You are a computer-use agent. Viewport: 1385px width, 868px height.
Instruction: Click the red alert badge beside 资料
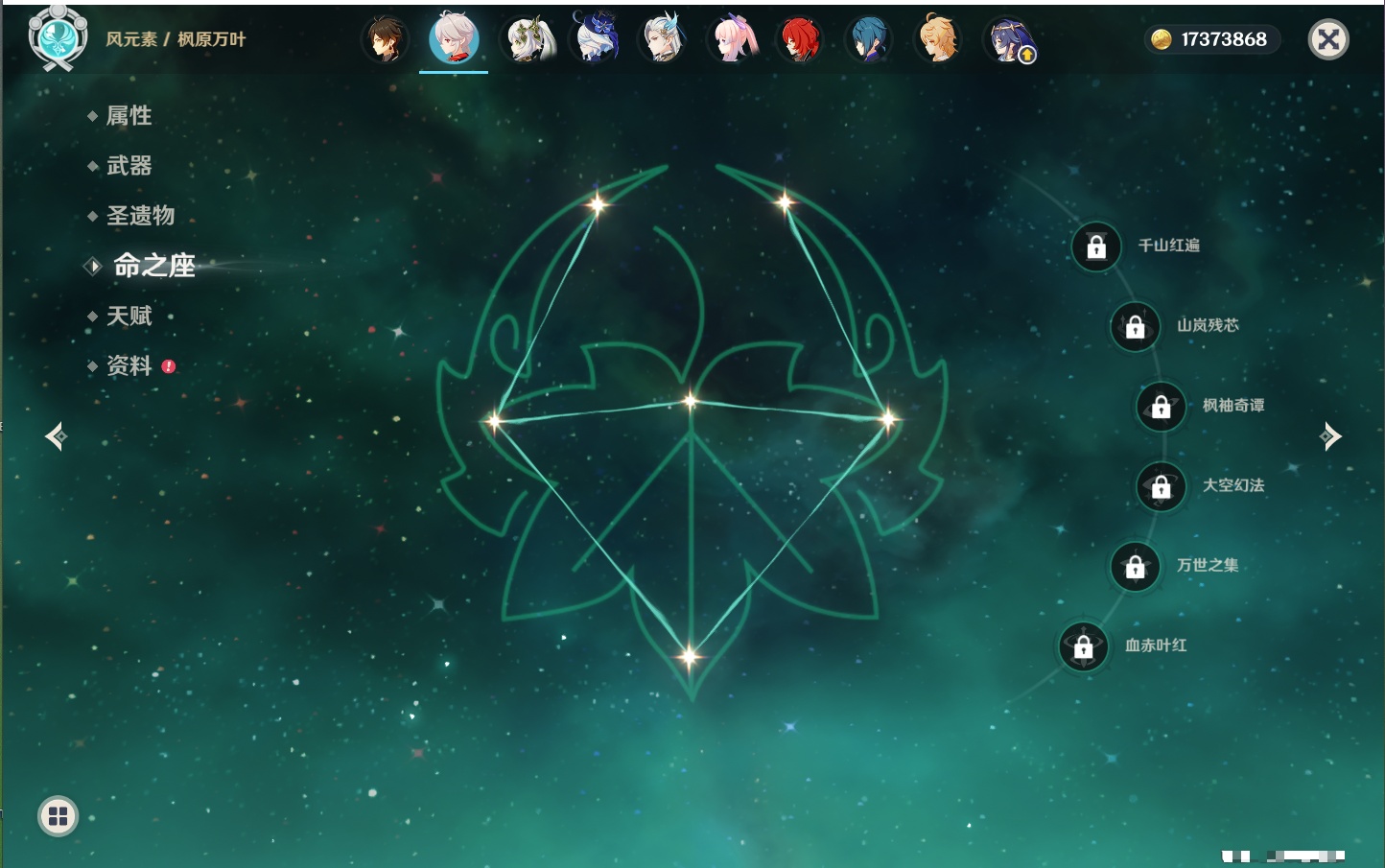point(169,366)
